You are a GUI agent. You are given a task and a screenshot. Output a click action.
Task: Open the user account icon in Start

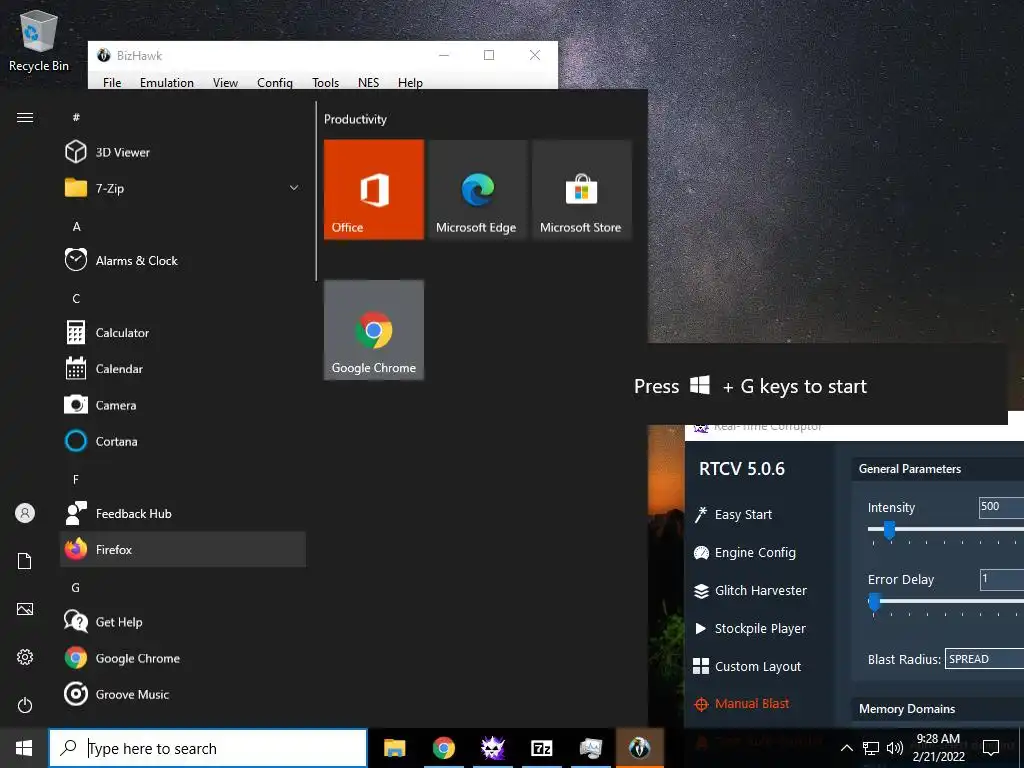[x=25, y=513]
